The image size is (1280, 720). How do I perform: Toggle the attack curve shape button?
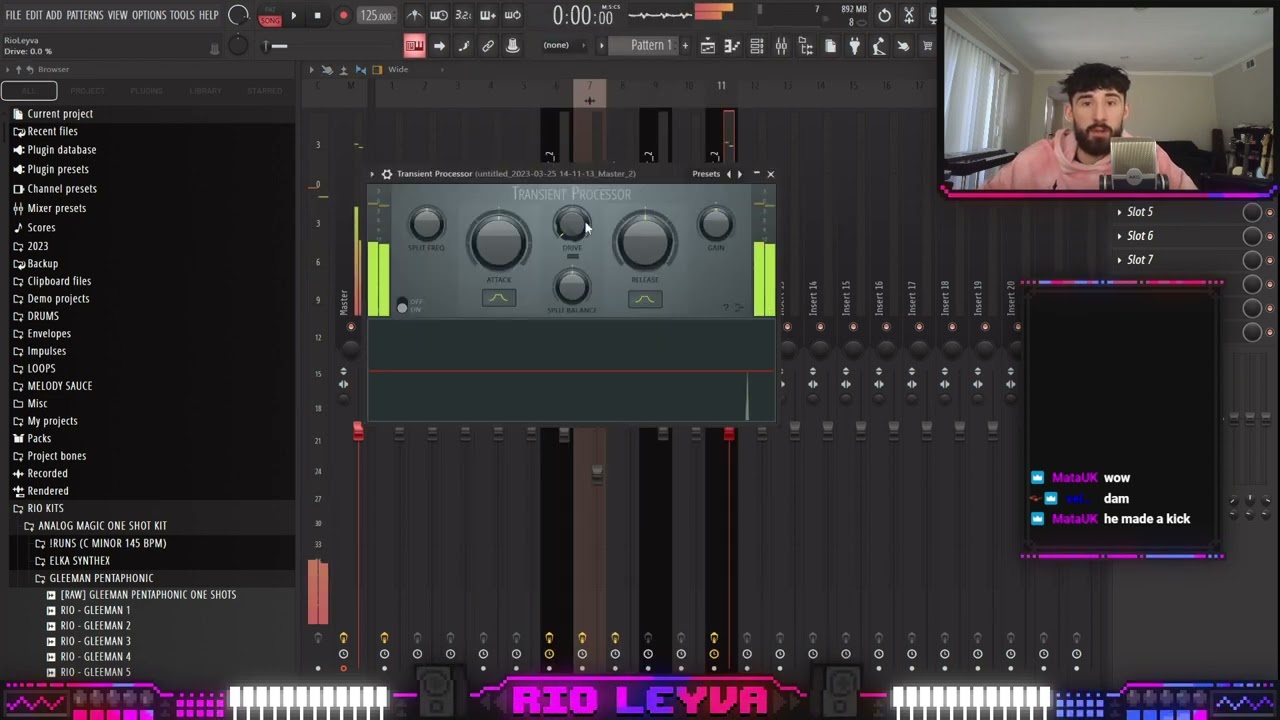pyautogui.click(x=499, y=298)
